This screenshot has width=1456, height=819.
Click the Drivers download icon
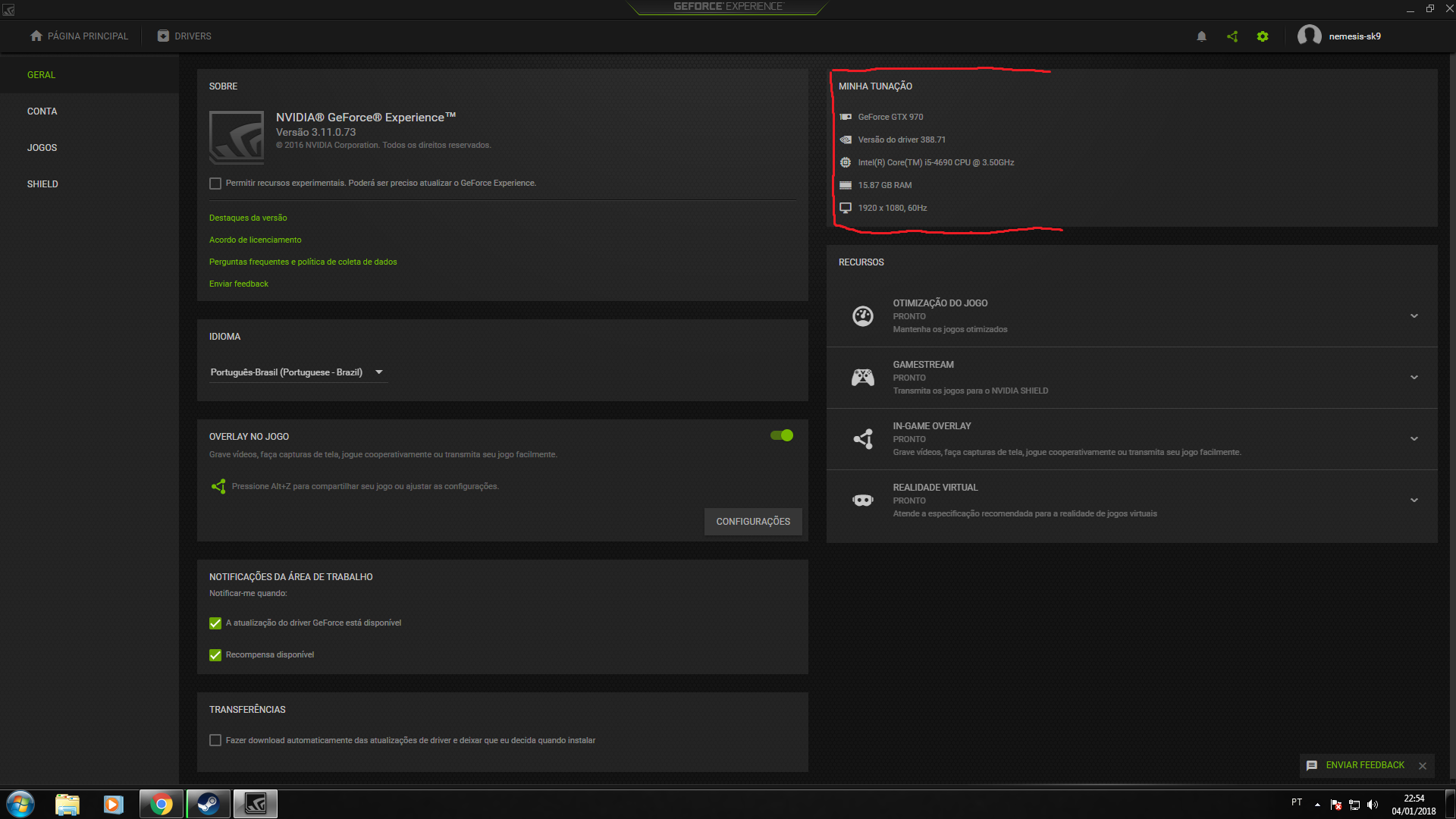163,36
